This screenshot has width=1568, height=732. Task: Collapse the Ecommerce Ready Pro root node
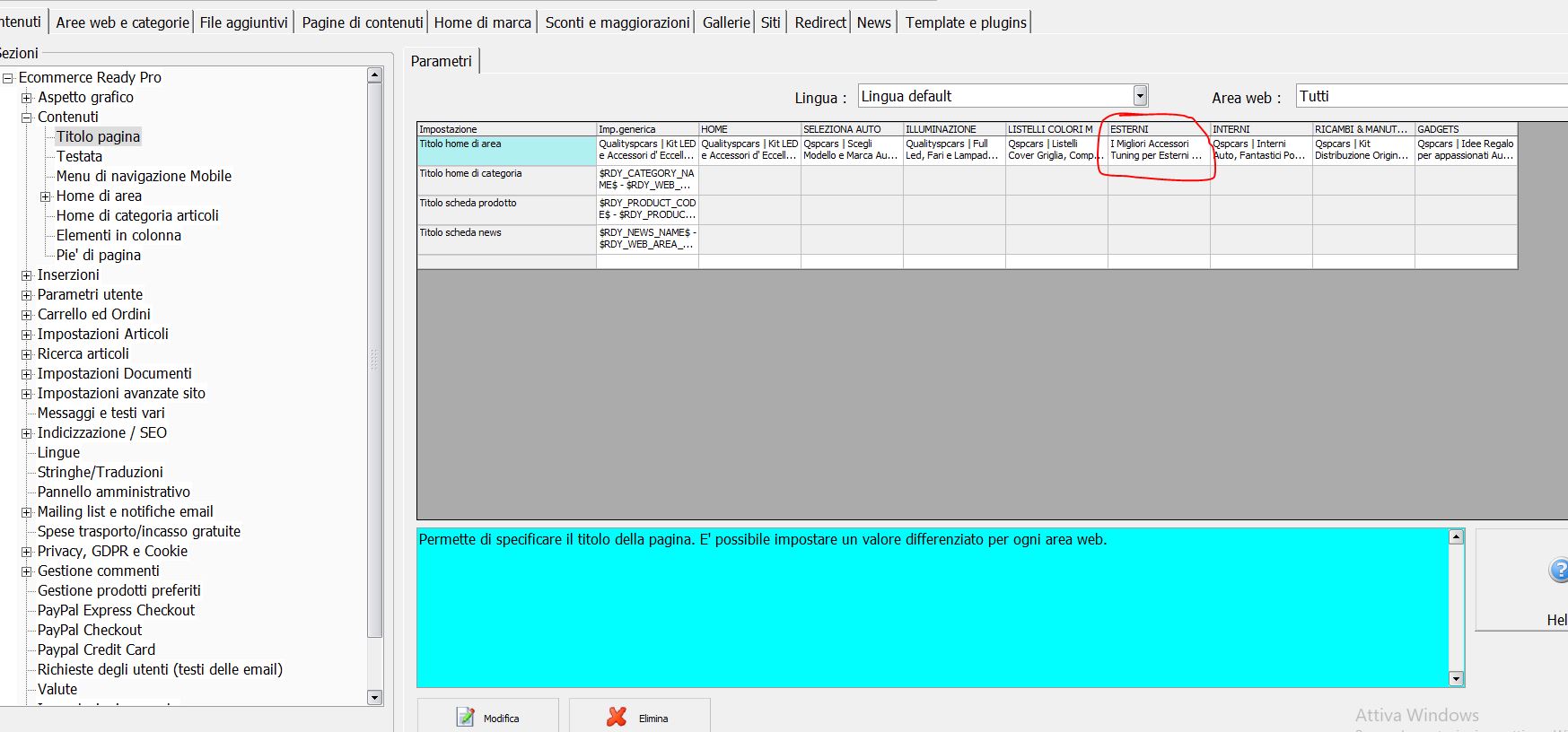[x=8, y=78]
